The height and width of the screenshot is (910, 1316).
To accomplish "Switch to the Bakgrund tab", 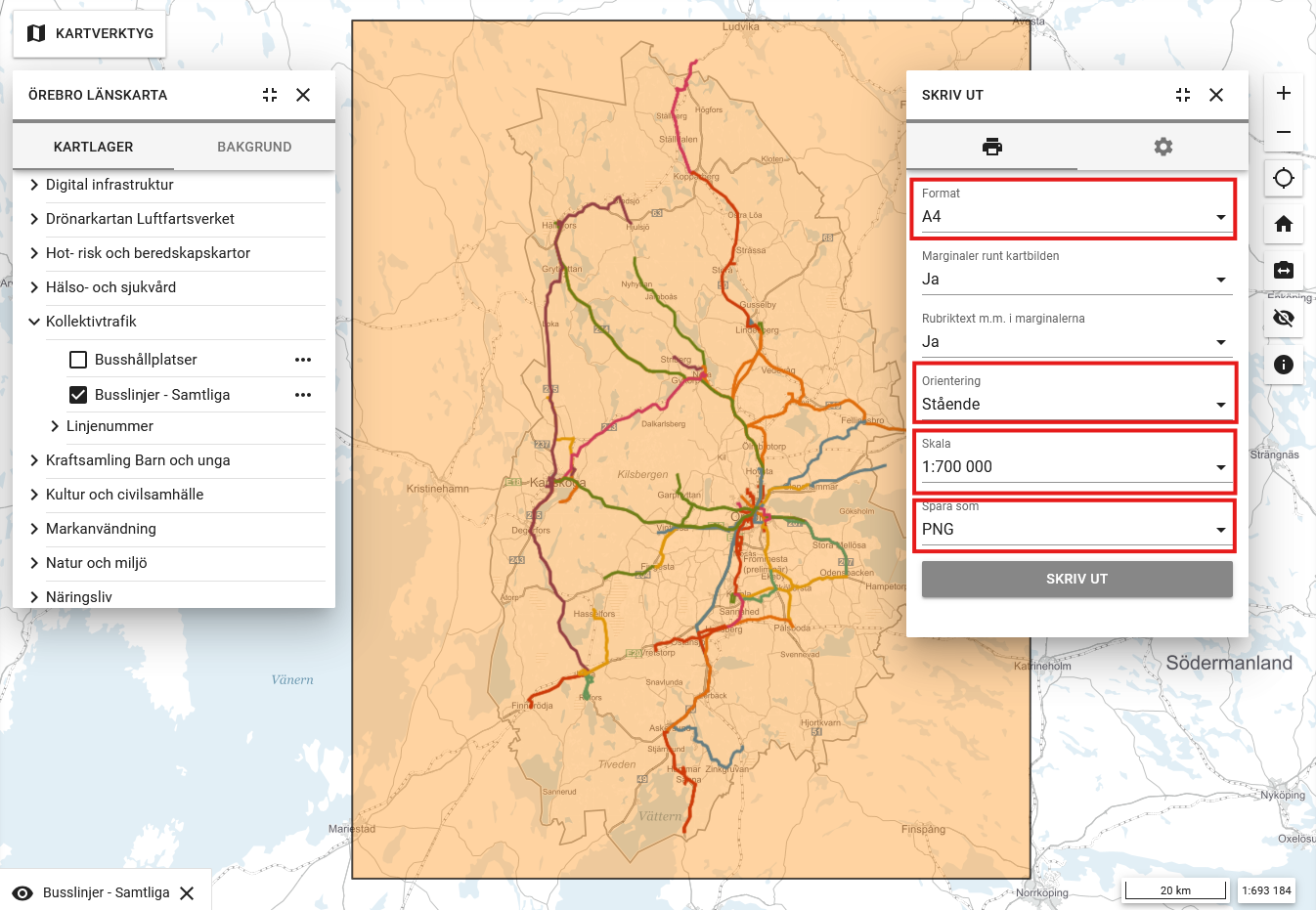I will [254, 147].
